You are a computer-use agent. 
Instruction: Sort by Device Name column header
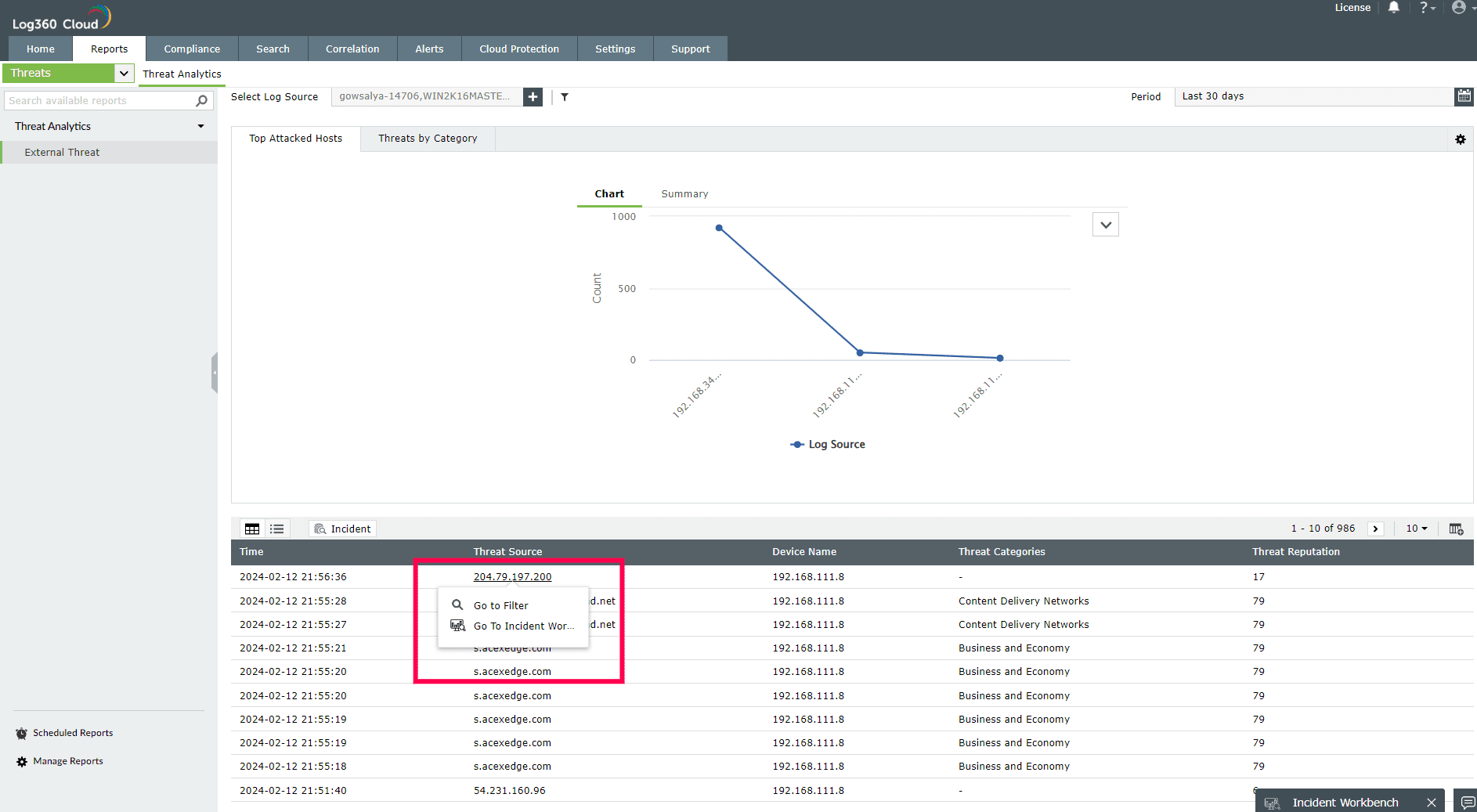pos(804,552)
